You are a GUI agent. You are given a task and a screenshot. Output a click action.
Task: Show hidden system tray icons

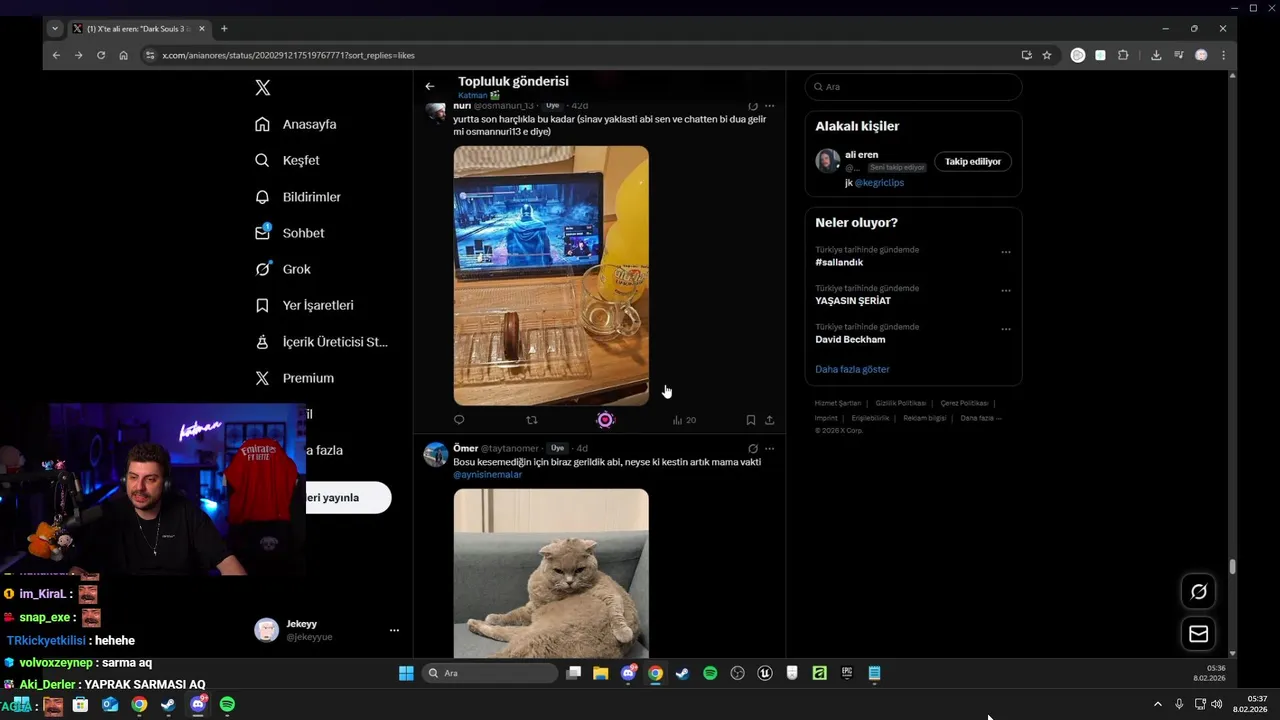click(x=1158, y=704)
